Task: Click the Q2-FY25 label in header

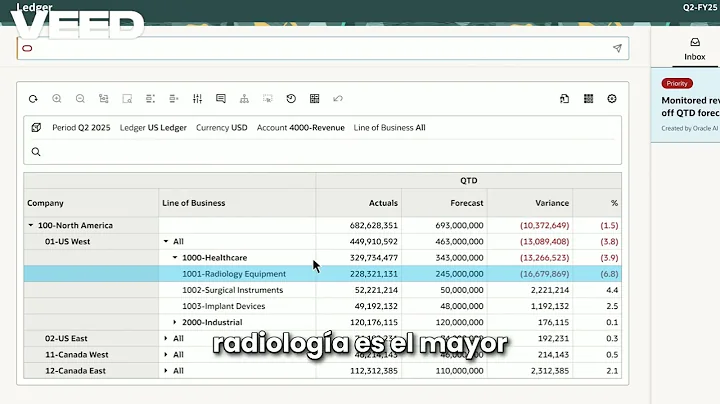Action: tap(701, 7)
